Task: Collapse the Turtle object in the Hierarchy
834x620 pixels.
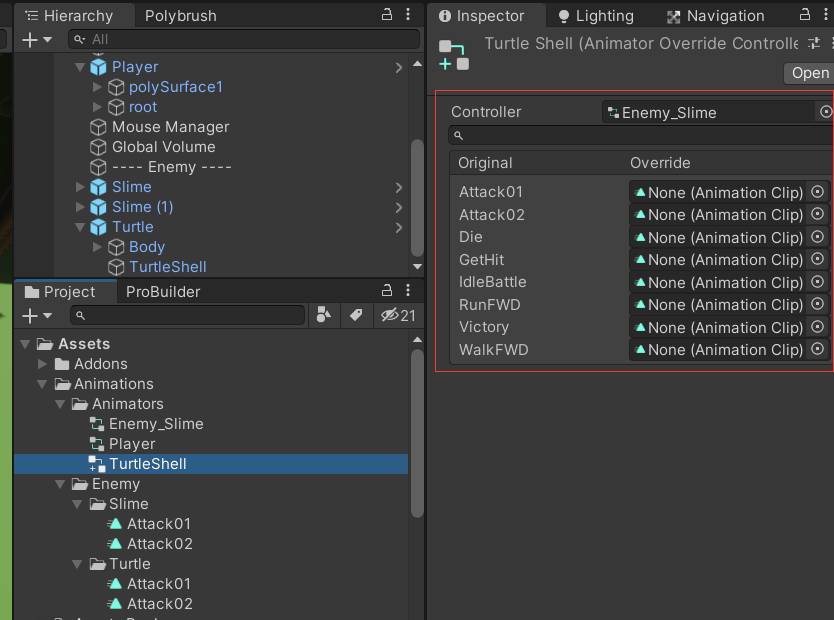Action: point(80,227)
